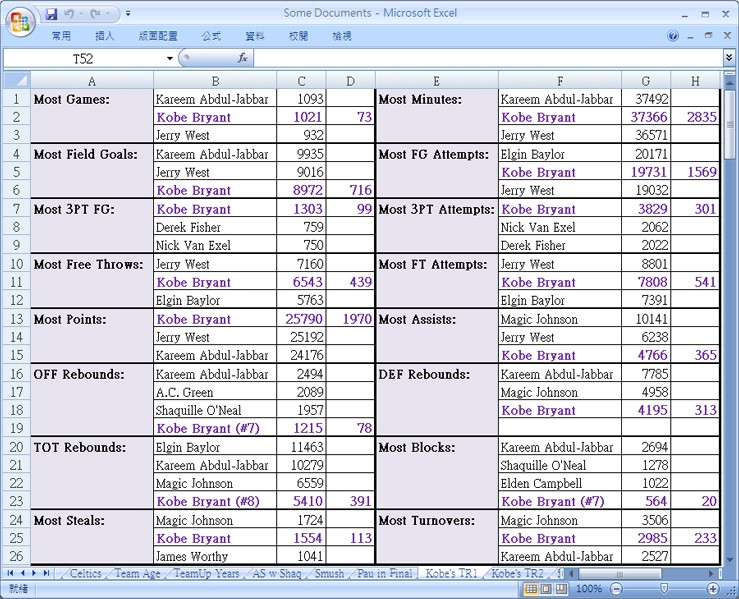Go to last sheet tab navigation arrow
739x599 pixels.
tap(46, 574)
